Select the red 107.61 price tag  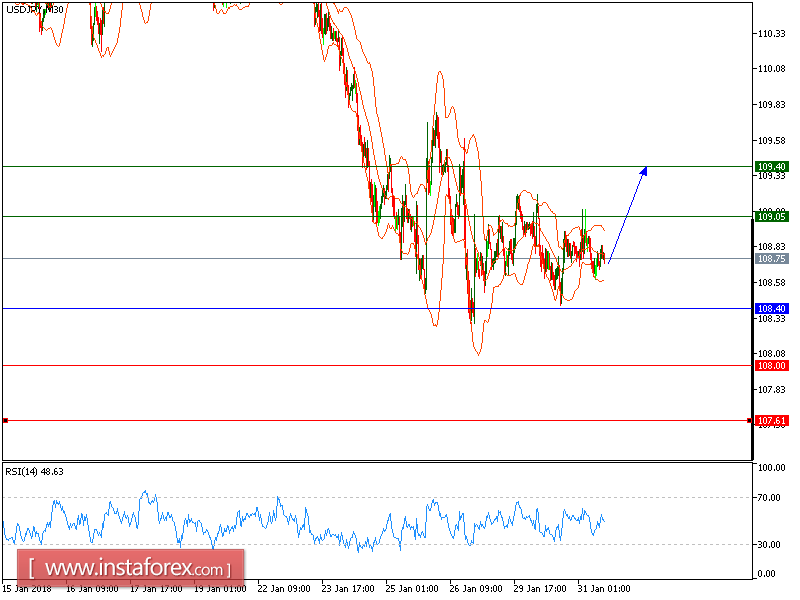(770, 421)
